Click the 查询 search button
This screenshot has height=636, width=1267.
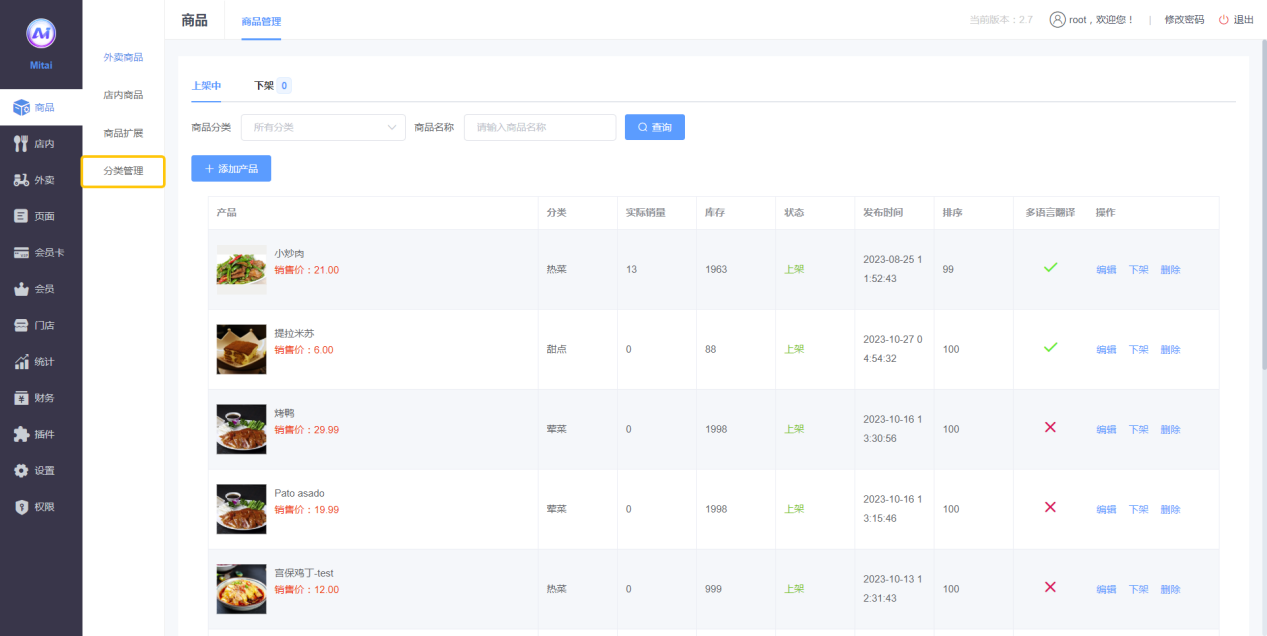click(x=655, y=127)
